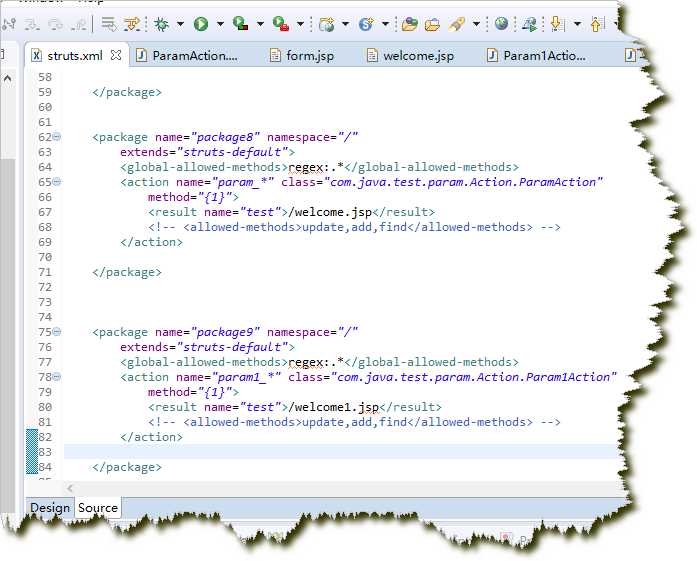
Task: Click "struts-default" on line 63
Action: point(232,152)
